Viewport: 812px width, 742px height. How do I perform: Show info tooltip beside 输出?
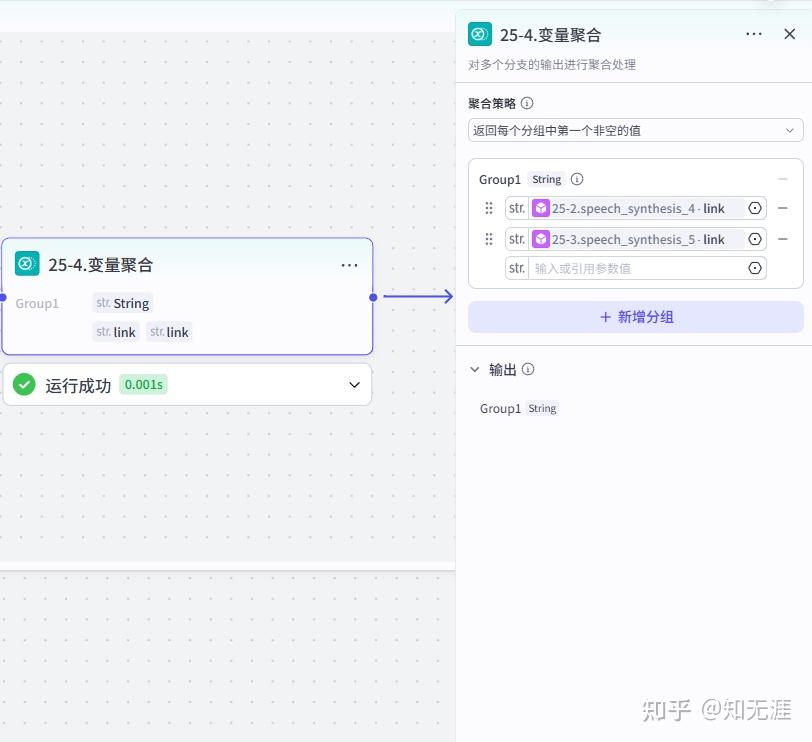pos(528,369)
